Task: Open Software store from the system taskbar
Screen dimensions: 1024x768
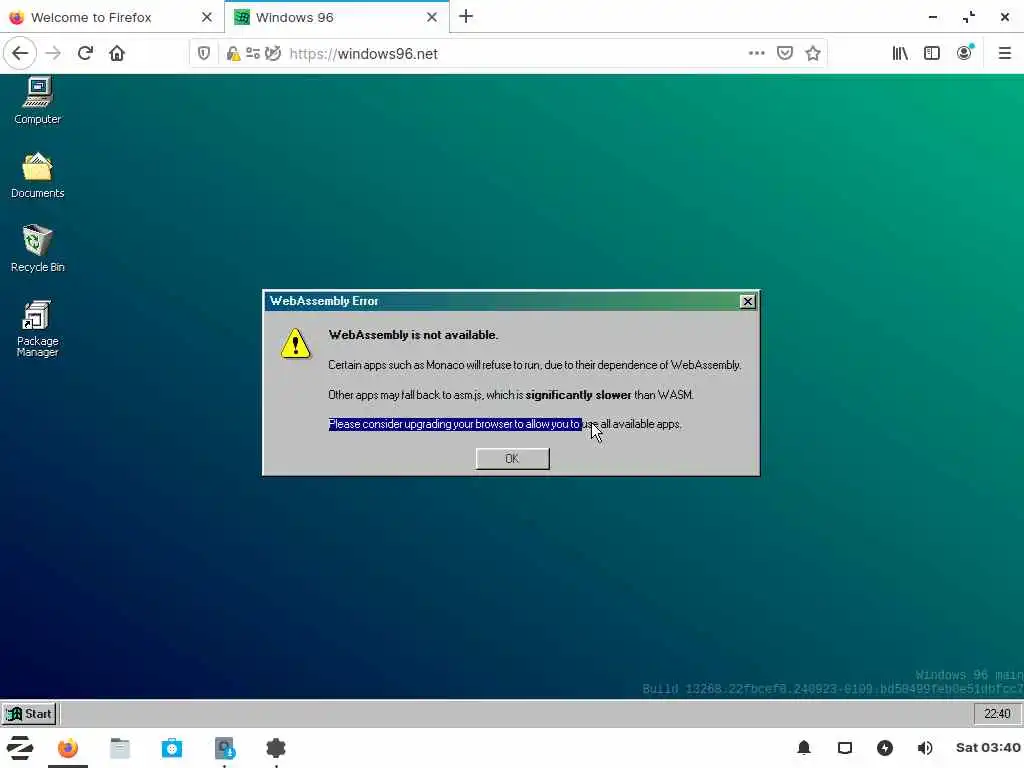Action: [x=172, y=748]
